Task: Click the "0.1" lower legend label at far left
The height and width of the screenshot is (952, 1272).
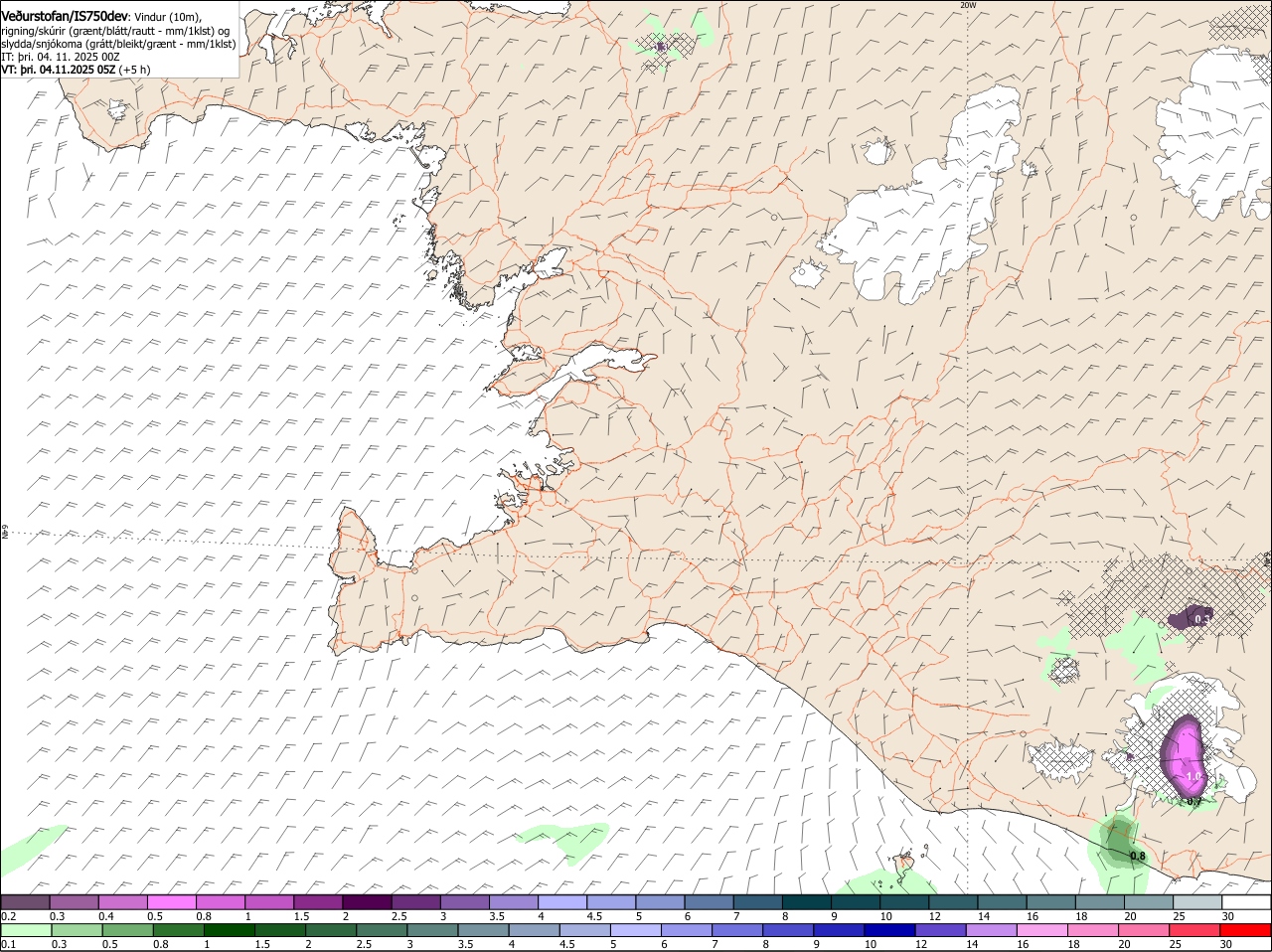Action: [8, 944]
